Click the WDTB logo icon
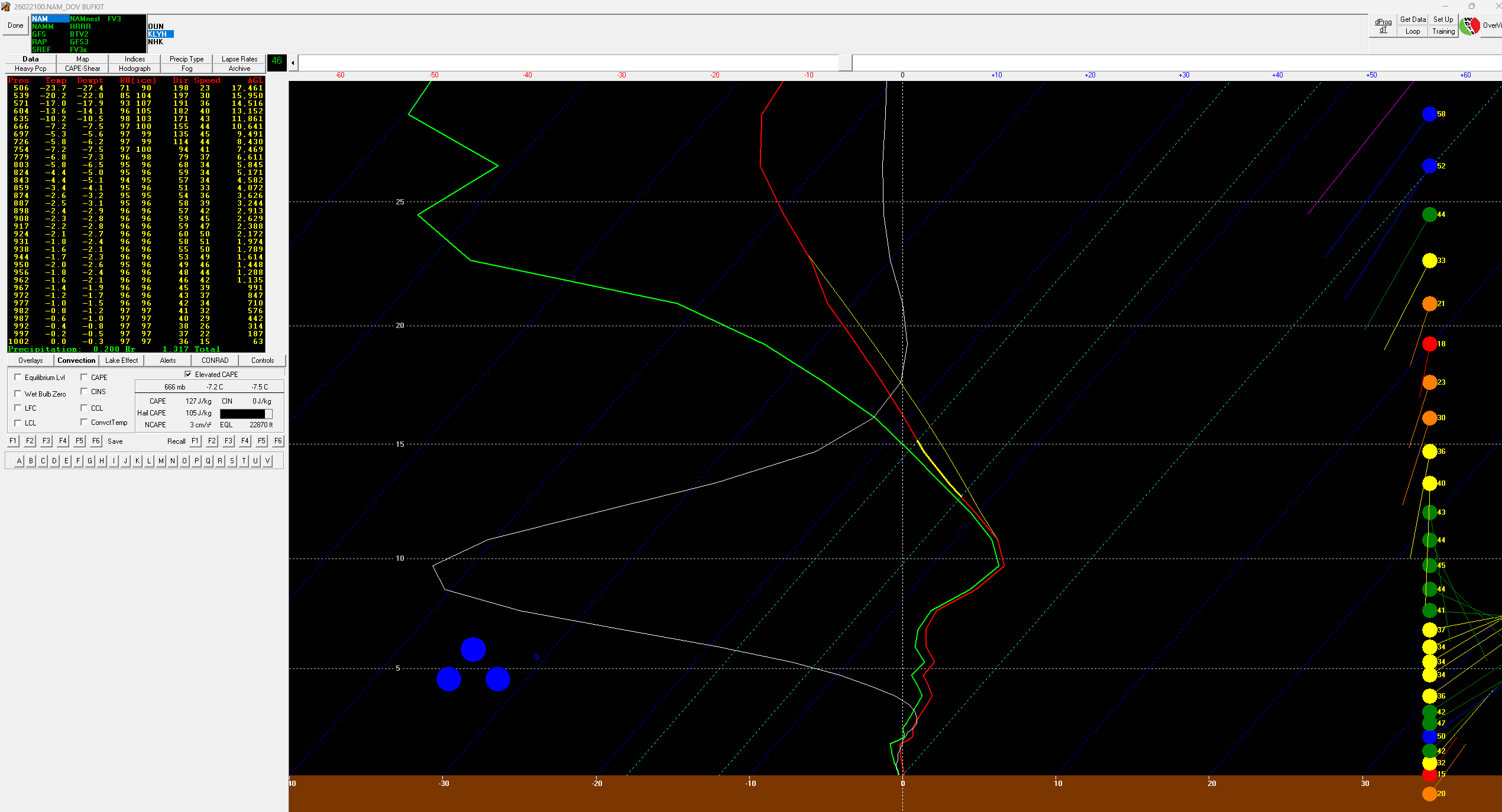1502x812 pixels. coord(1469,26)
